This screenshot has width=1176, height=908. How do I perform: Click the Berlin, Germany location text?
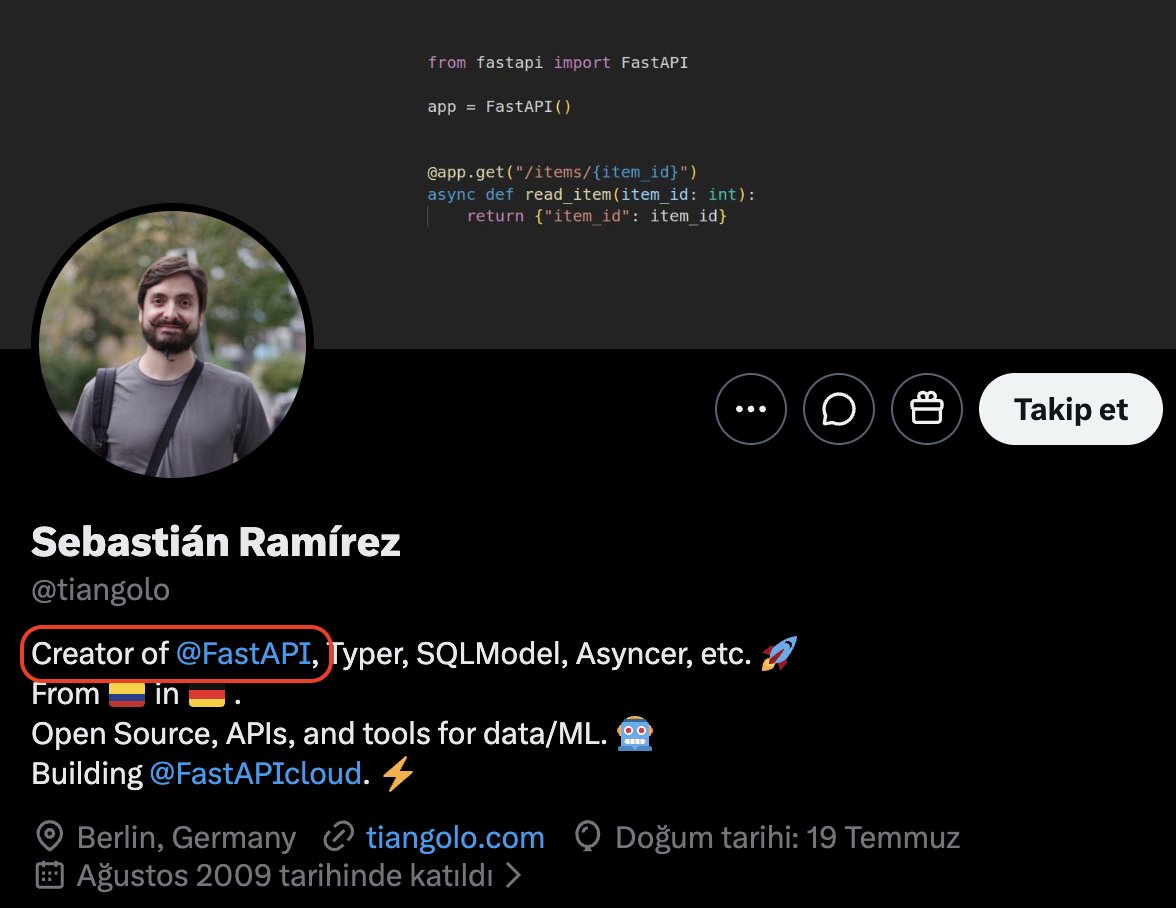coord(187,838)
